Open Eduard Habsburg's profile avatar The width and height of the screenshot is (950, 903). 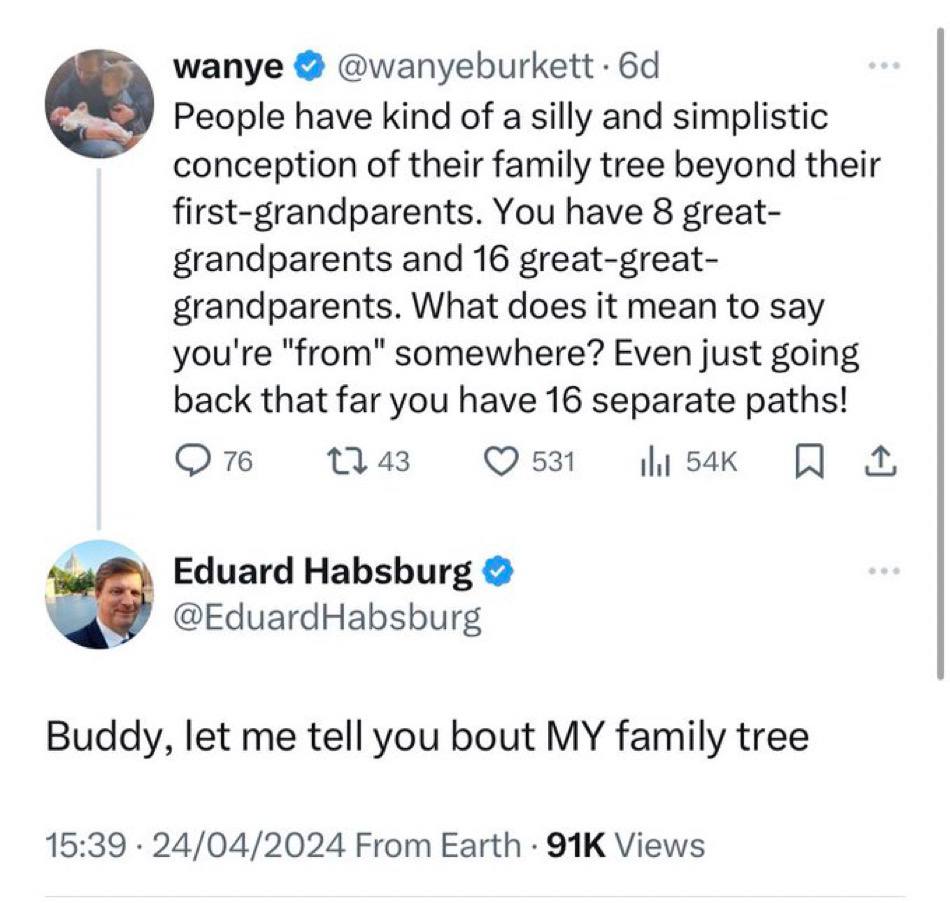pyautogui.click(x=99, y=594)
